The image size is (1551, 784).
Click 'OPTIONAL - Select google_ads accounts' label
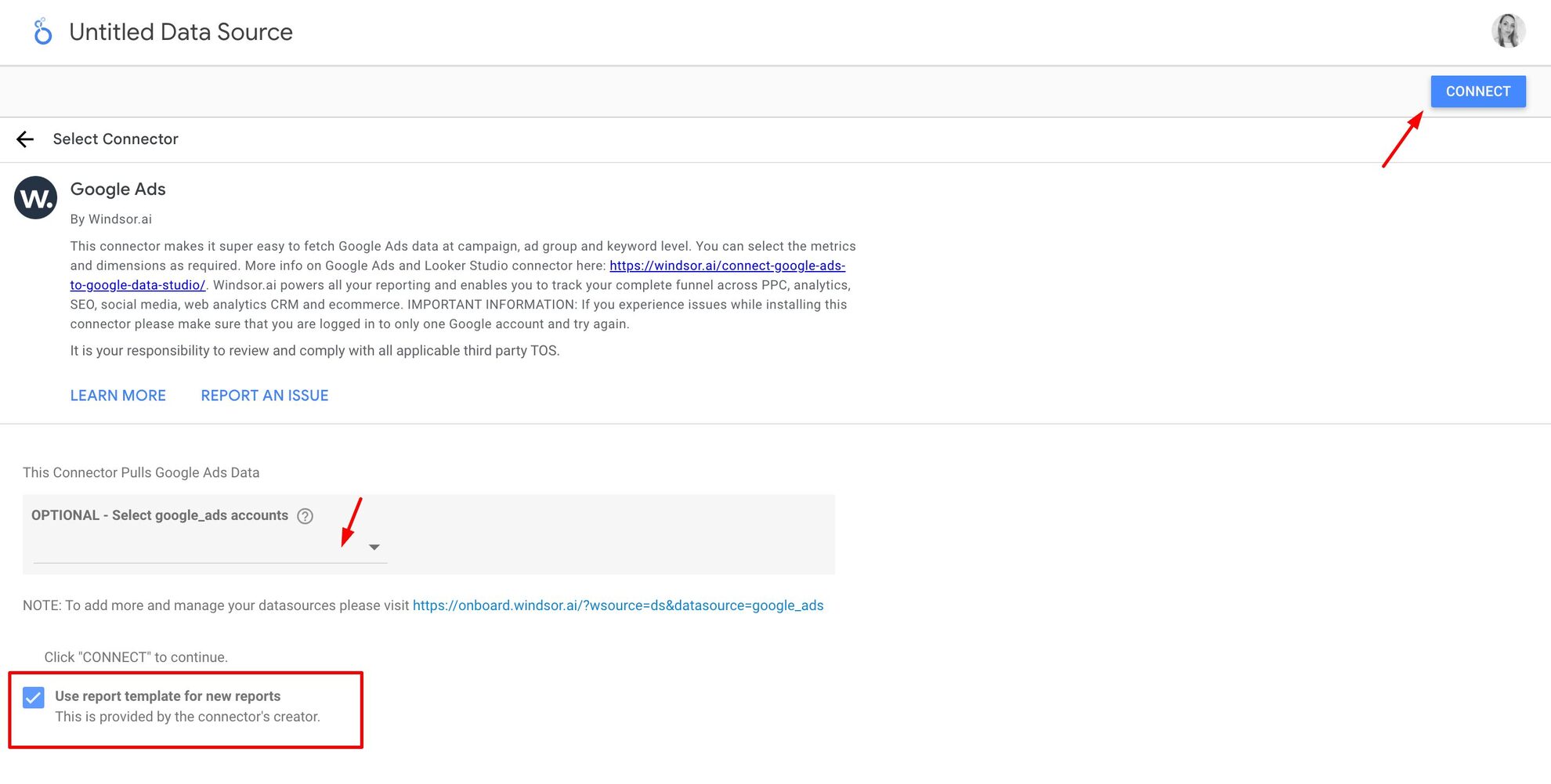tap(160, 515)
